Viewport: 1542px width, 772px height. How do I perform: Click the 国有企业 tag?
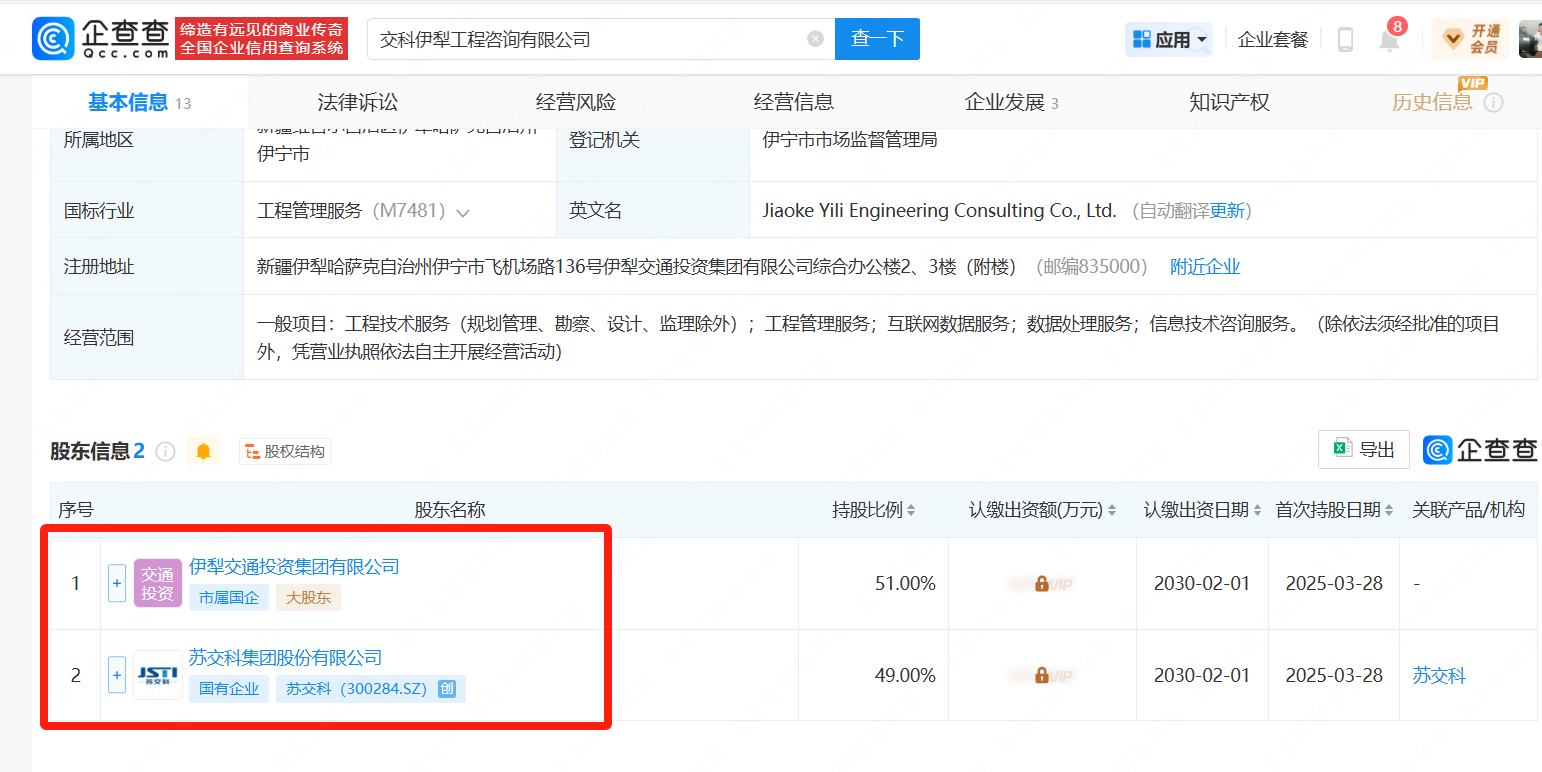click(228, 689)
